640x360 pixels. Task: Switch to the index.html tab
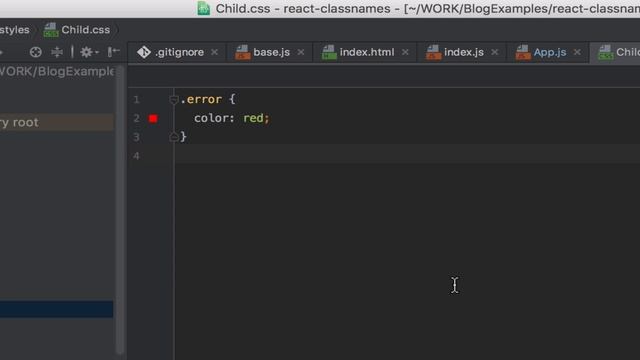[367, 52]
